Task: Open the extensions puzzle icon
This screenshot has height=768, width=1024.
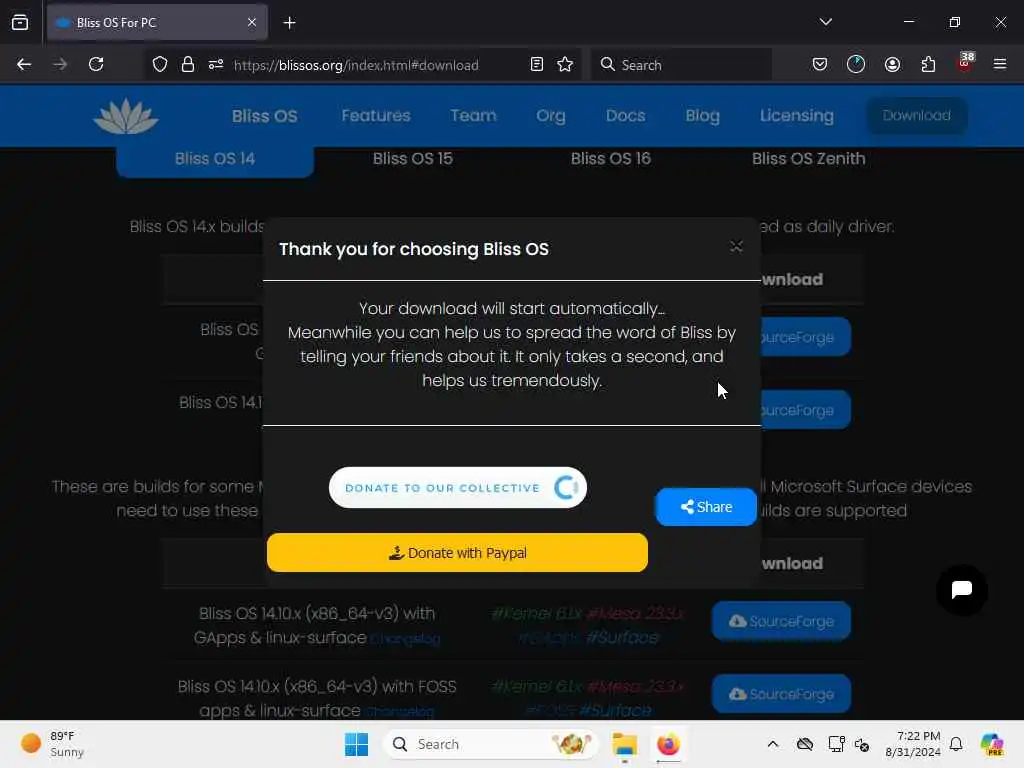Action: tap(928, 65)
